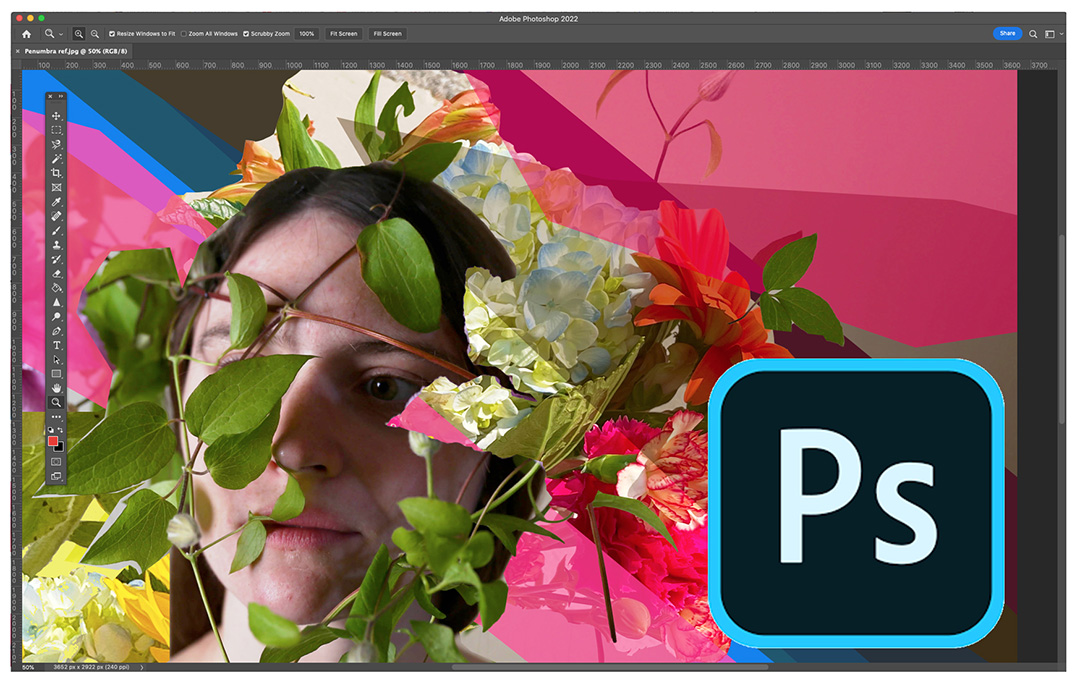Viewport: 1080px width, 686px height.
Task: Select the Healing Brush tool
Action: [56, 216]
